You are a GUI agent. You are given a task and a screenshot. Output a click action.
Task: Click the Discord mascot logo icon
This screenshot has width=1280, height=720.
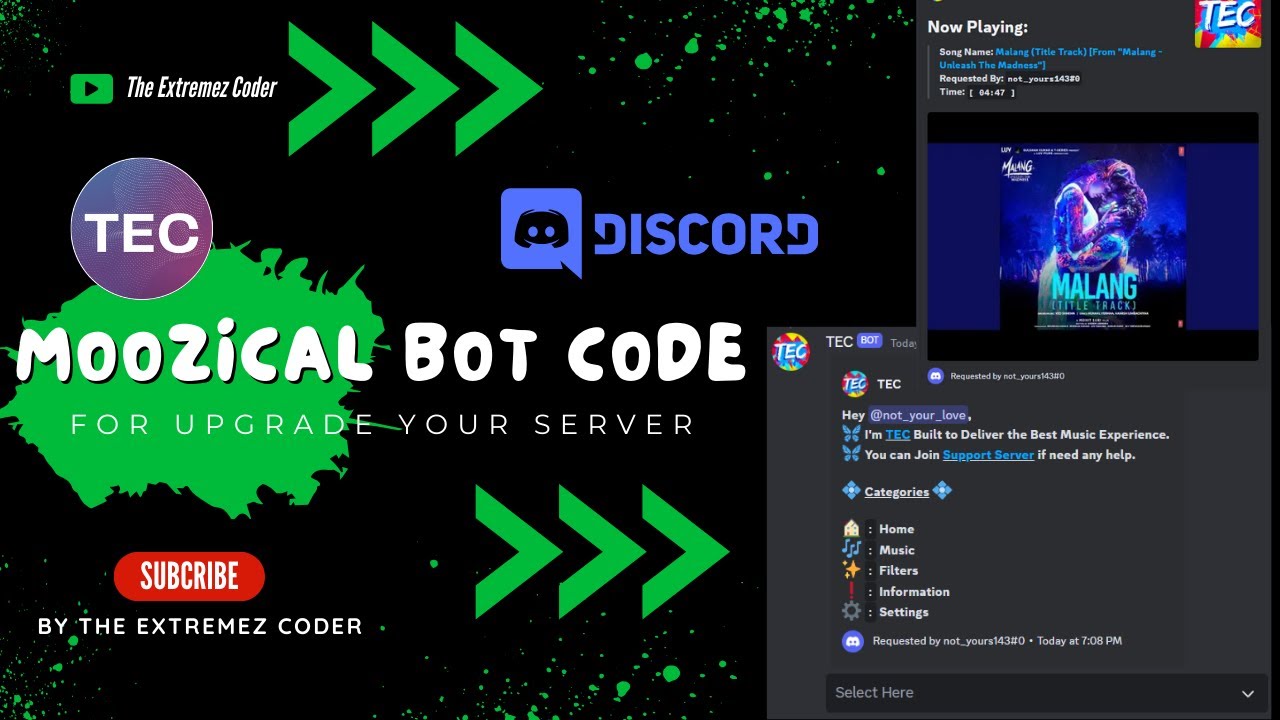coord(541,232)
